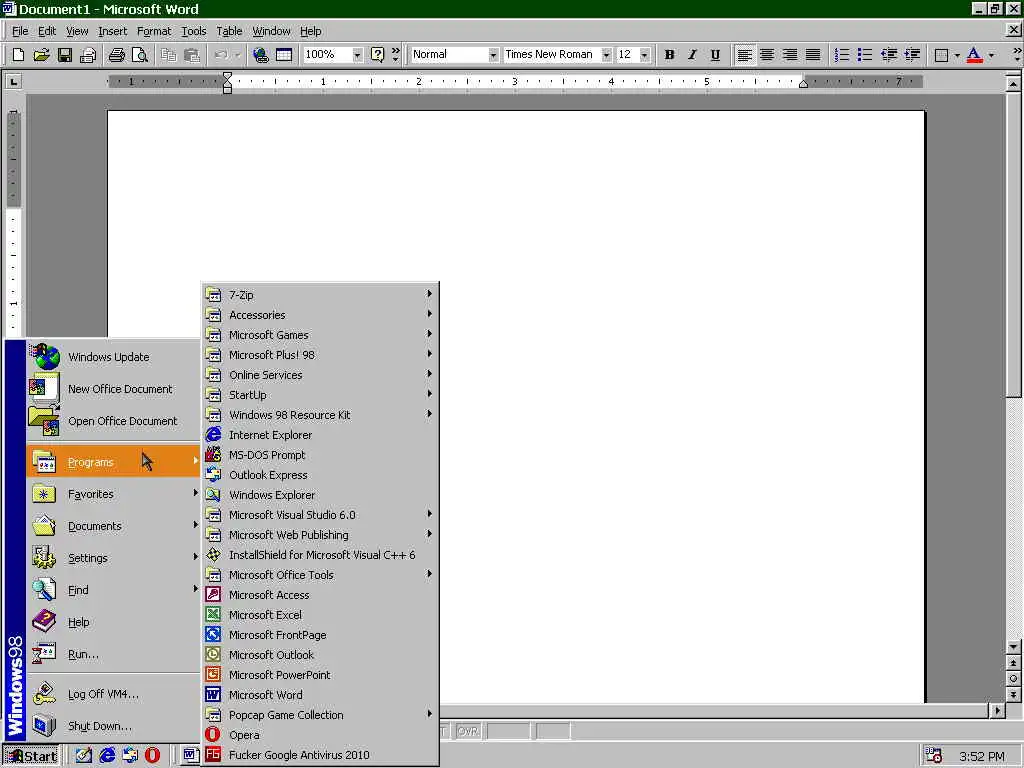Screen dimensions: 1024x768
Task: Toggle Italic formatting
Action: tap(692, 55)
